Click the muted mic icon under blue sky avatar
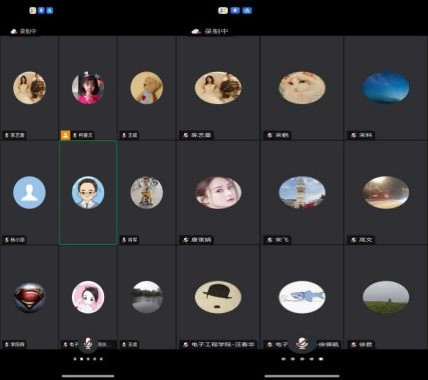 pos(354,135)
